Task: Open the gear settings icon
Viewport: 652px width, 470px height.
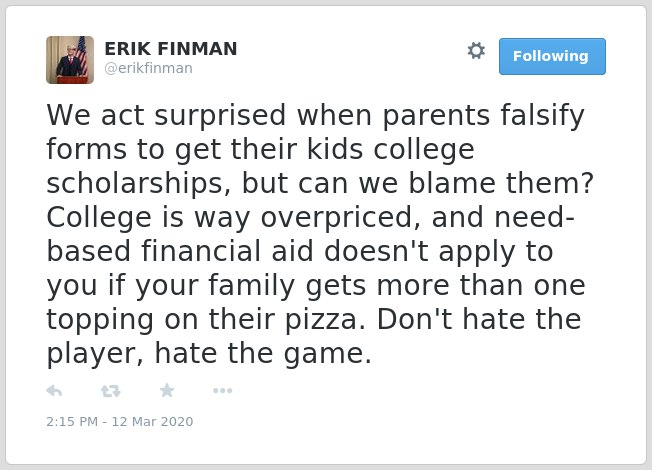Action: pos(476,50)
